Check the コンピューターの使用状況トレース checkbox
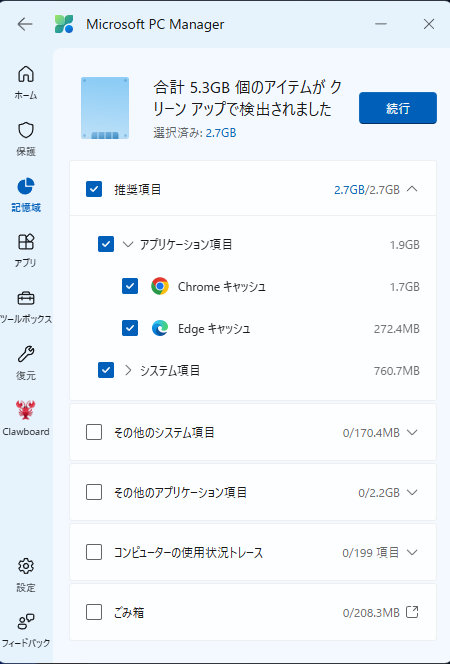 tap(94, 552)
